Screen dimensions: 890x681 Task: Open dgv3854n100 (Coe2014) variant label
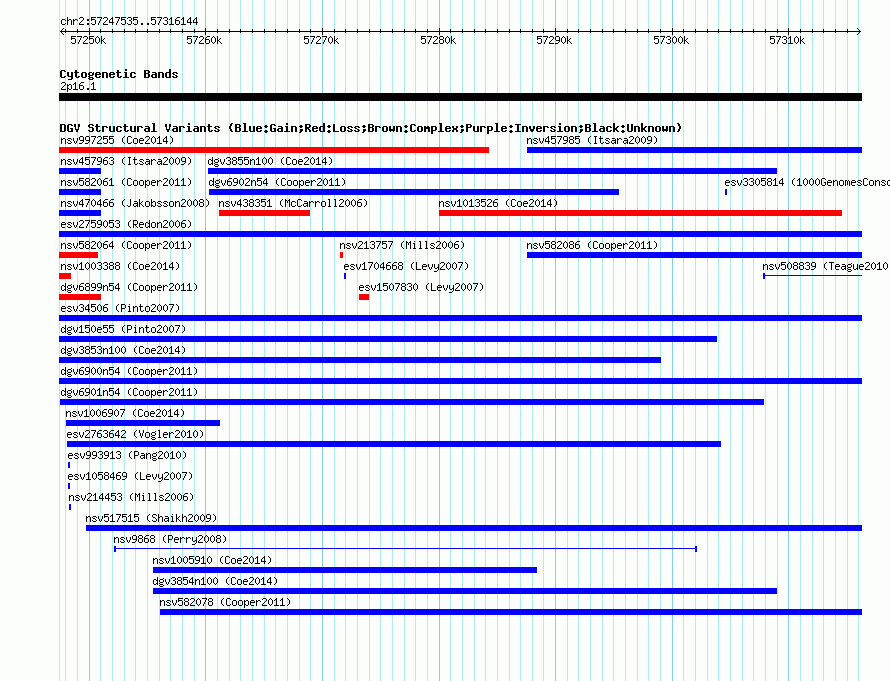pyautogui.click(x=215, y=581)
